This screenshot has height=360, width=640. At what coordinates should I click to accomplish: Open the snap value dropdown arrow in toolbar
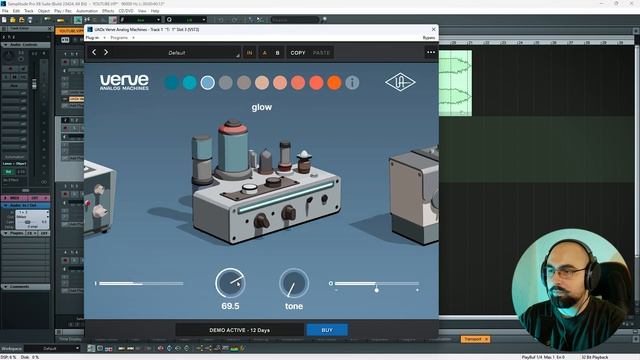[x=204, y=20]
